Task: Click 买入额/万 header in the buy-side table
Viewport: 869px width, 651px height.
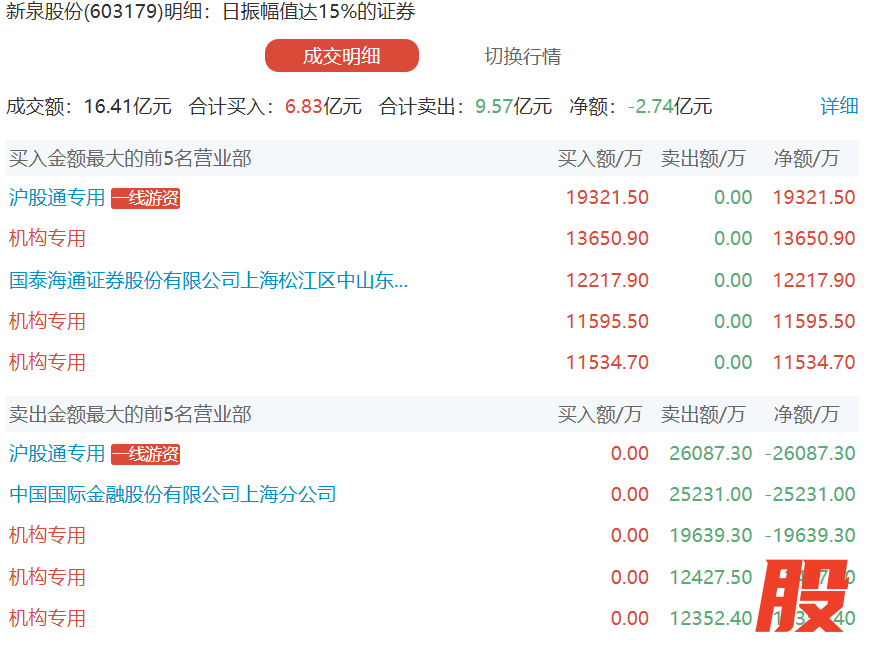Action: (x=600, y=158)
